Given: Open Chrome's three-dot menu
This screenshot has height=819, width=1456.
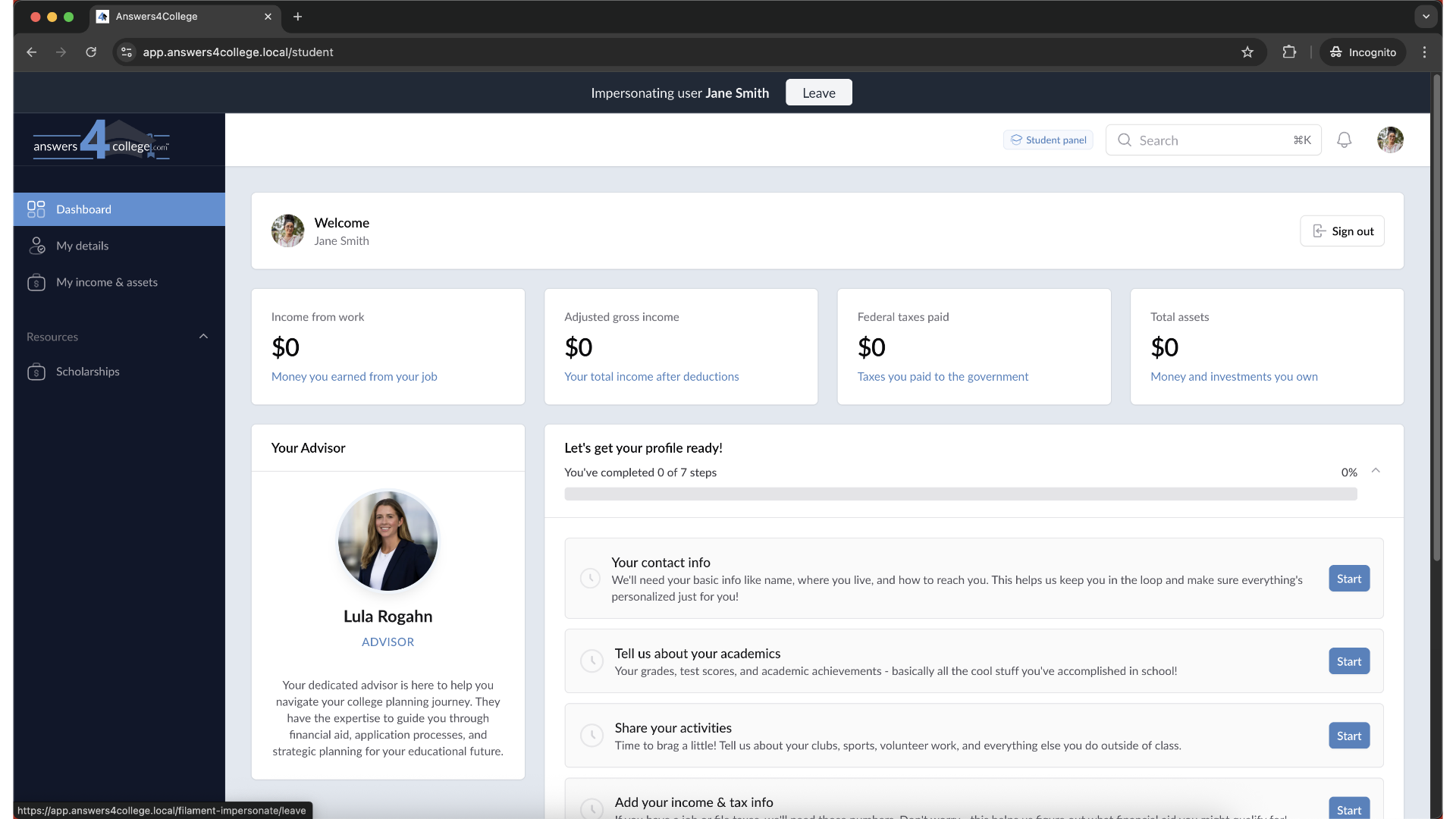Looking at the screenshot, I should click(x=1424, y=52).
